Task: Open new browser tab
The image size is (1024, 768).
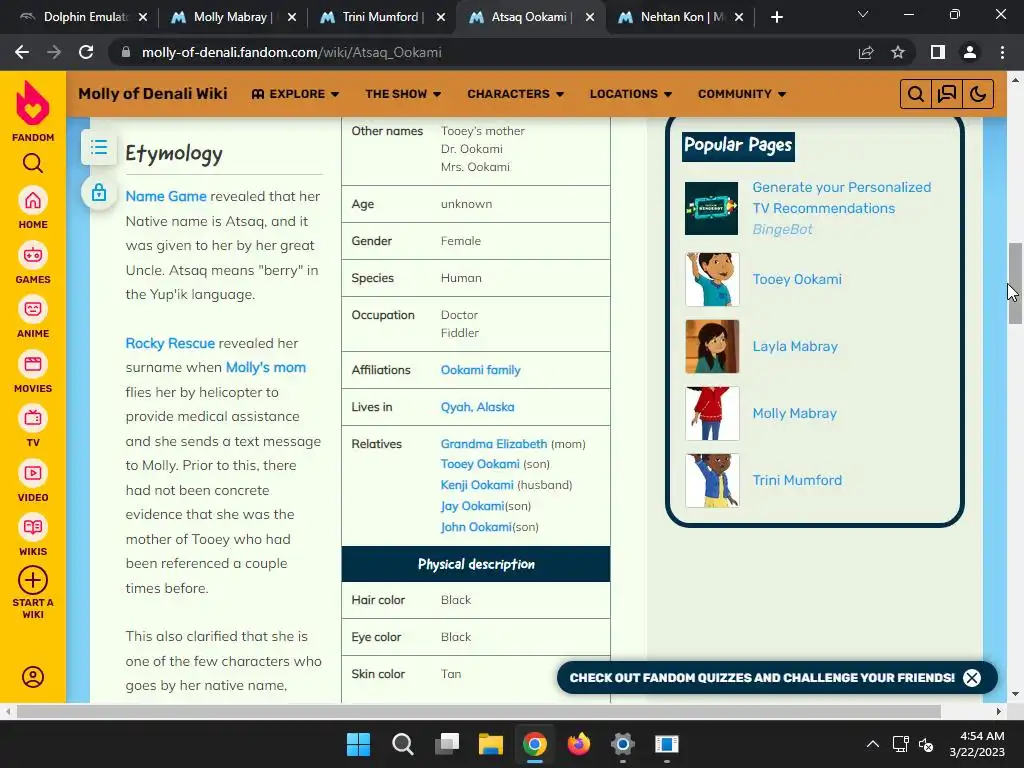Action: (776, 17)
